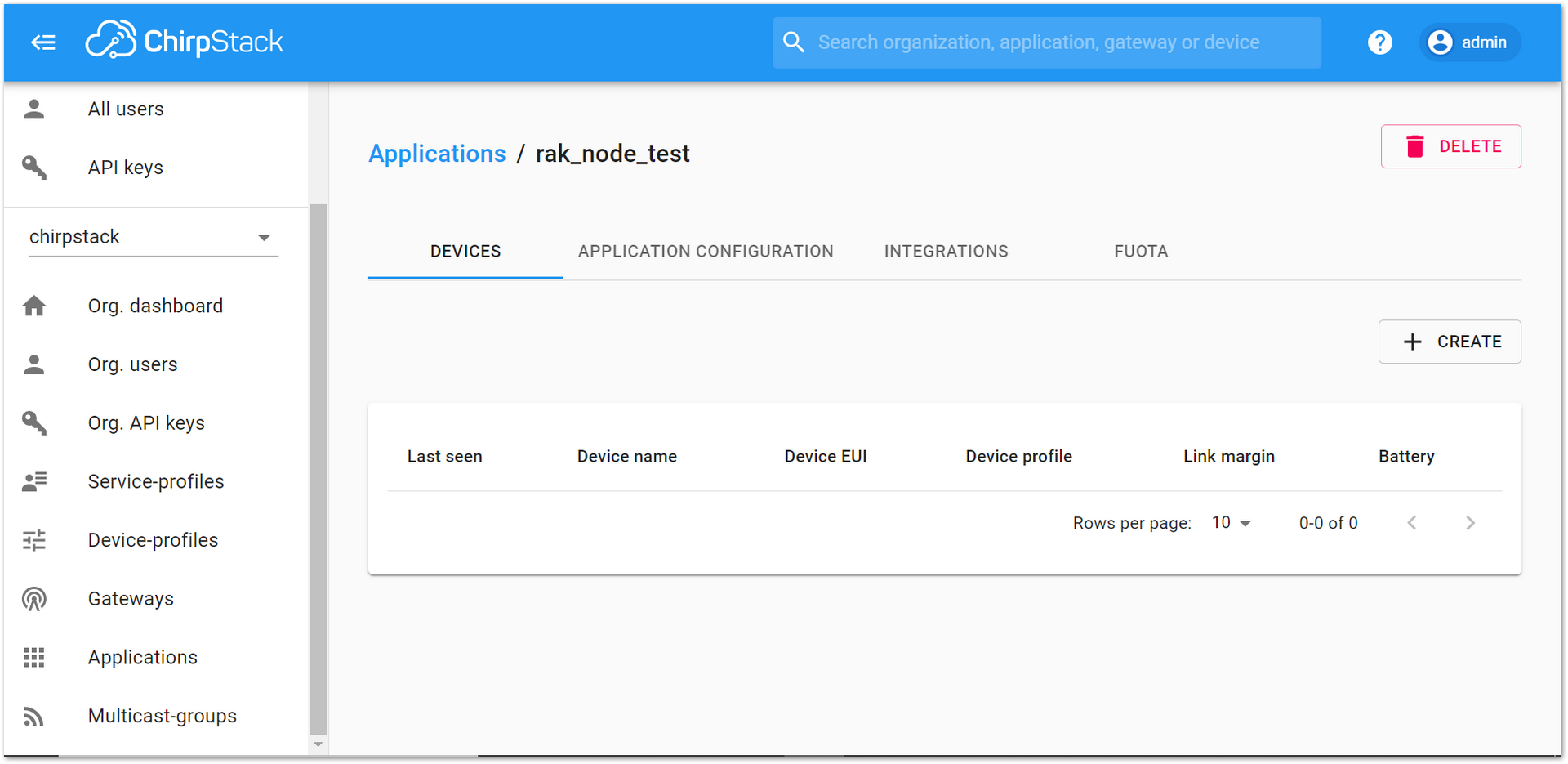The height and width of the screenshot is (764, 1568).
Task: Click the Link margin column header
Action: (1229, 457)
